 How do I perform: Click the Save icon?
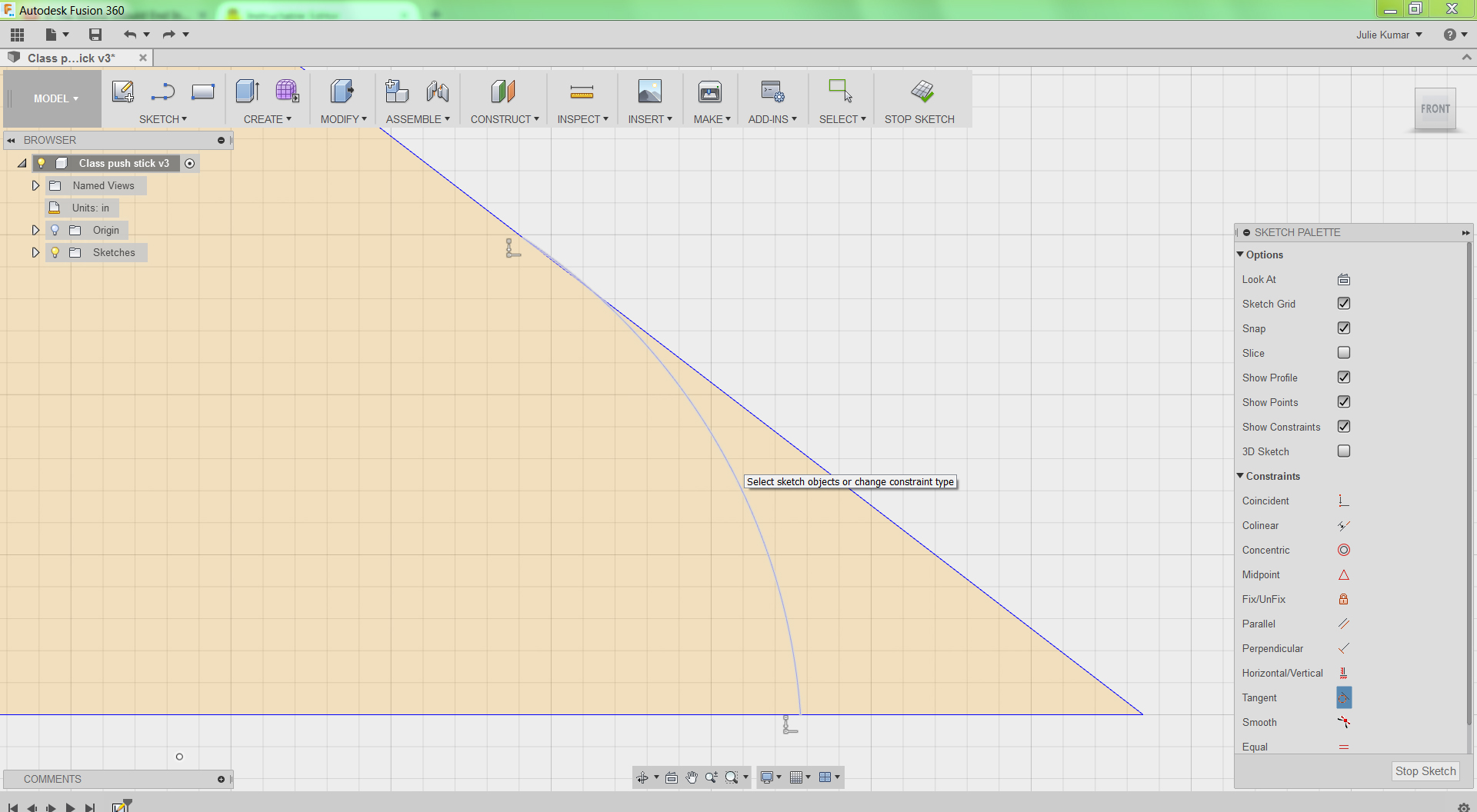pos(95,35)
